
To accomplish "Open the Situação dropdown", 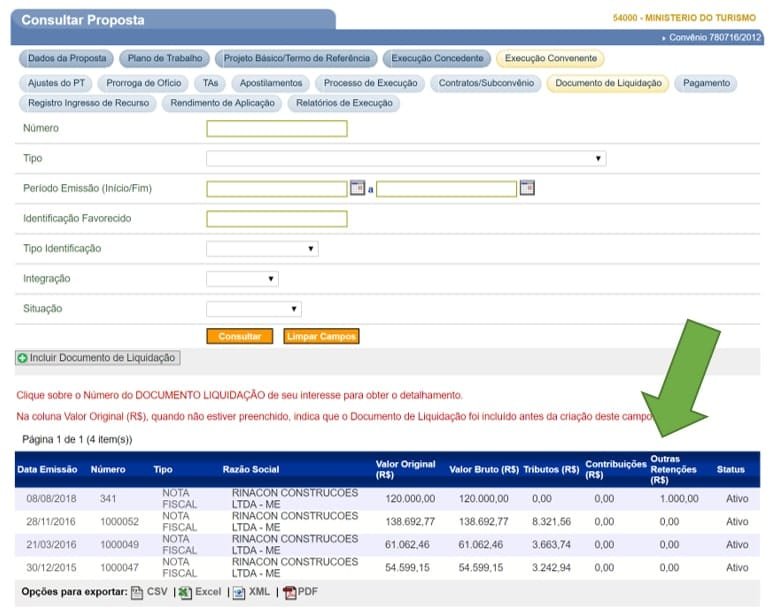I will [254, 309].
